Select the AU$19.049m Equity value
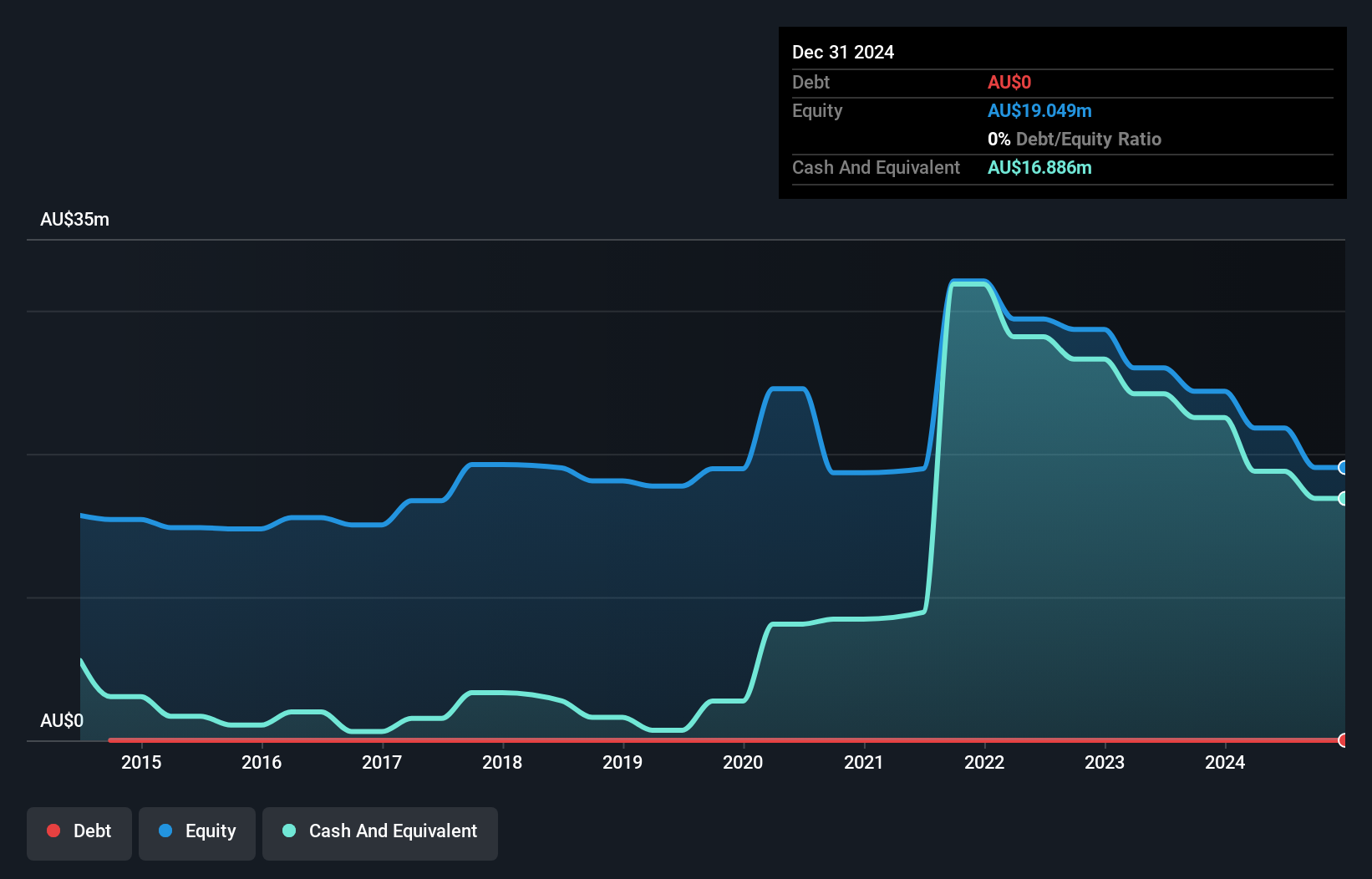 click(1039, 111)
